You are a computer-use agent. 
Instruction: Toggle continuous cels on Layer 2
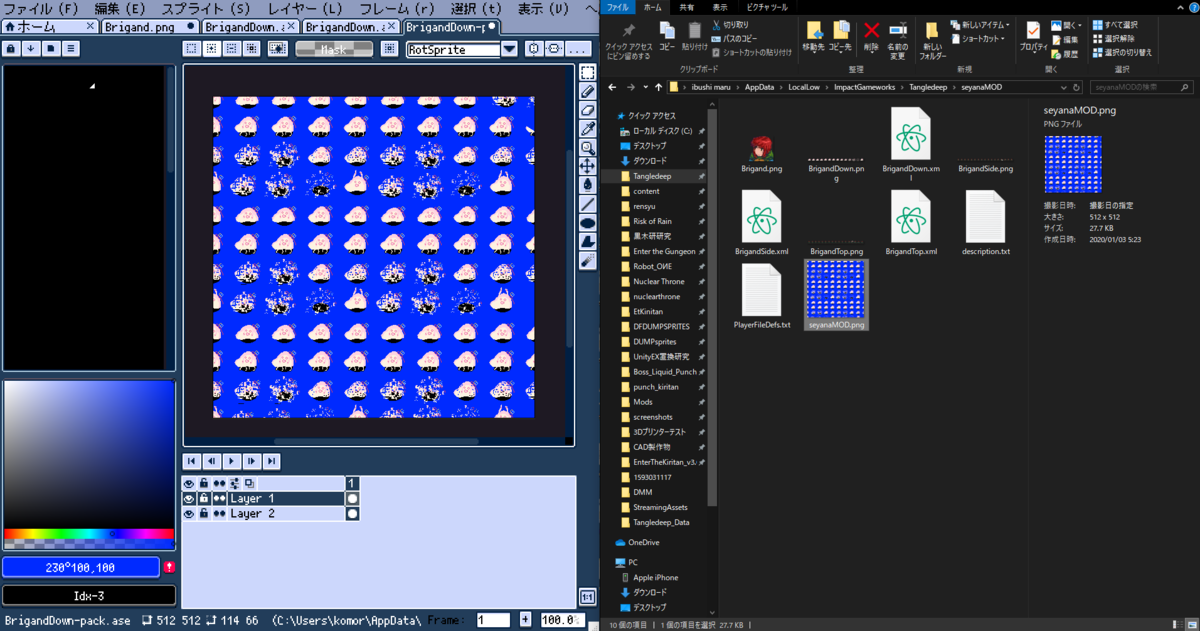[x=219, y=513]
